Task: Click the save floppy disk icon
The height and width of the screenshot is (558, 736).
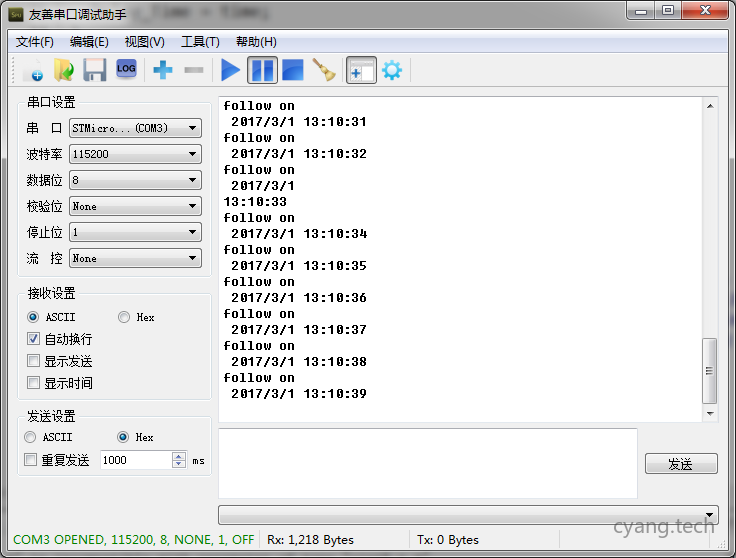Action: [94, 70]
